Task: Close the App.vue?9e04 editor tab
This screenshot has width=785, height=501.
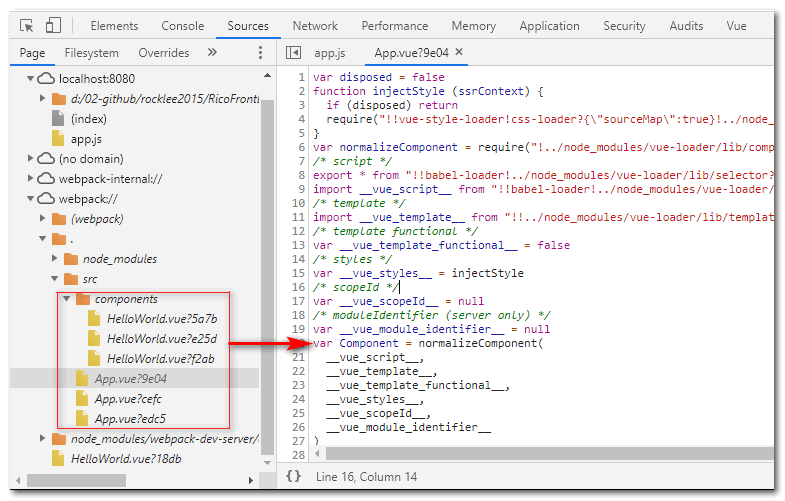Action: pos(459,52)
